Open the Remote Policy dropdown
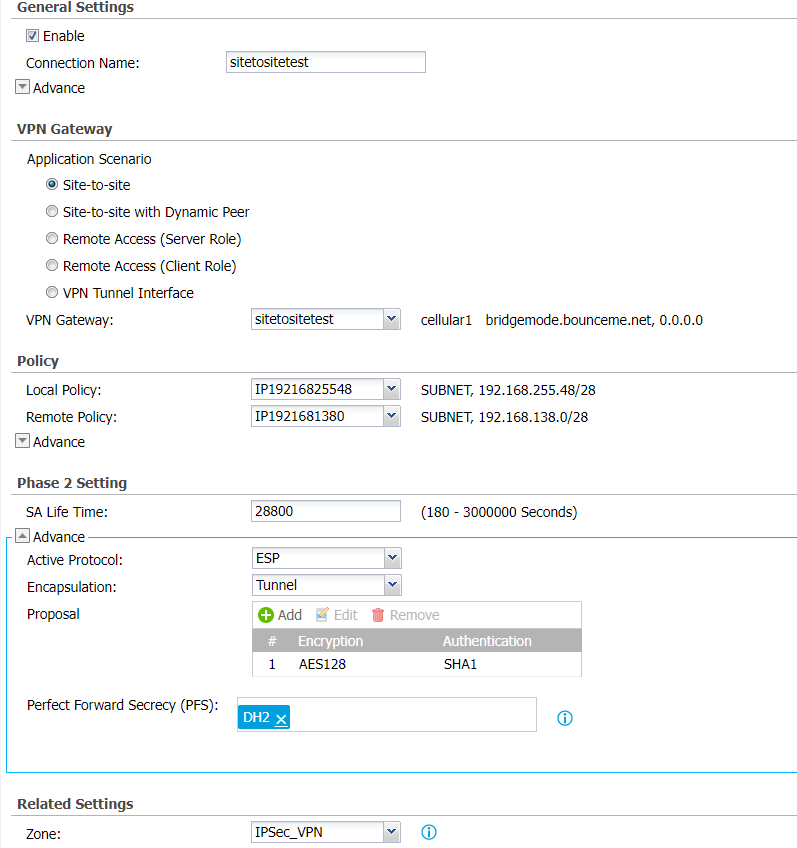This screenshot has width=797, height=848. tap(391, 416)
